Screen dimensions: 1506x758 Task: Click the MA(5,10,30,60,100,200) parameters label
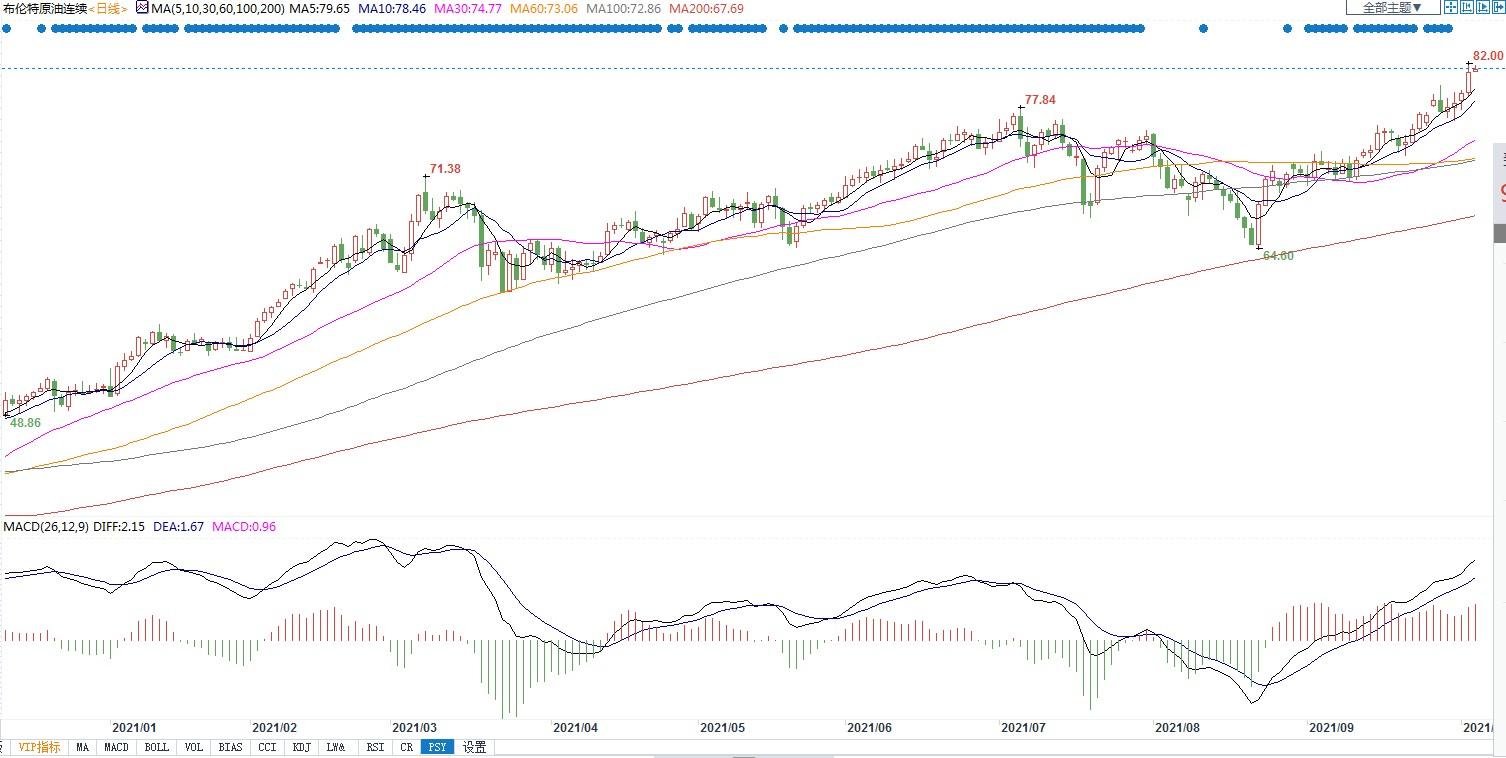(x=217, y=8)
